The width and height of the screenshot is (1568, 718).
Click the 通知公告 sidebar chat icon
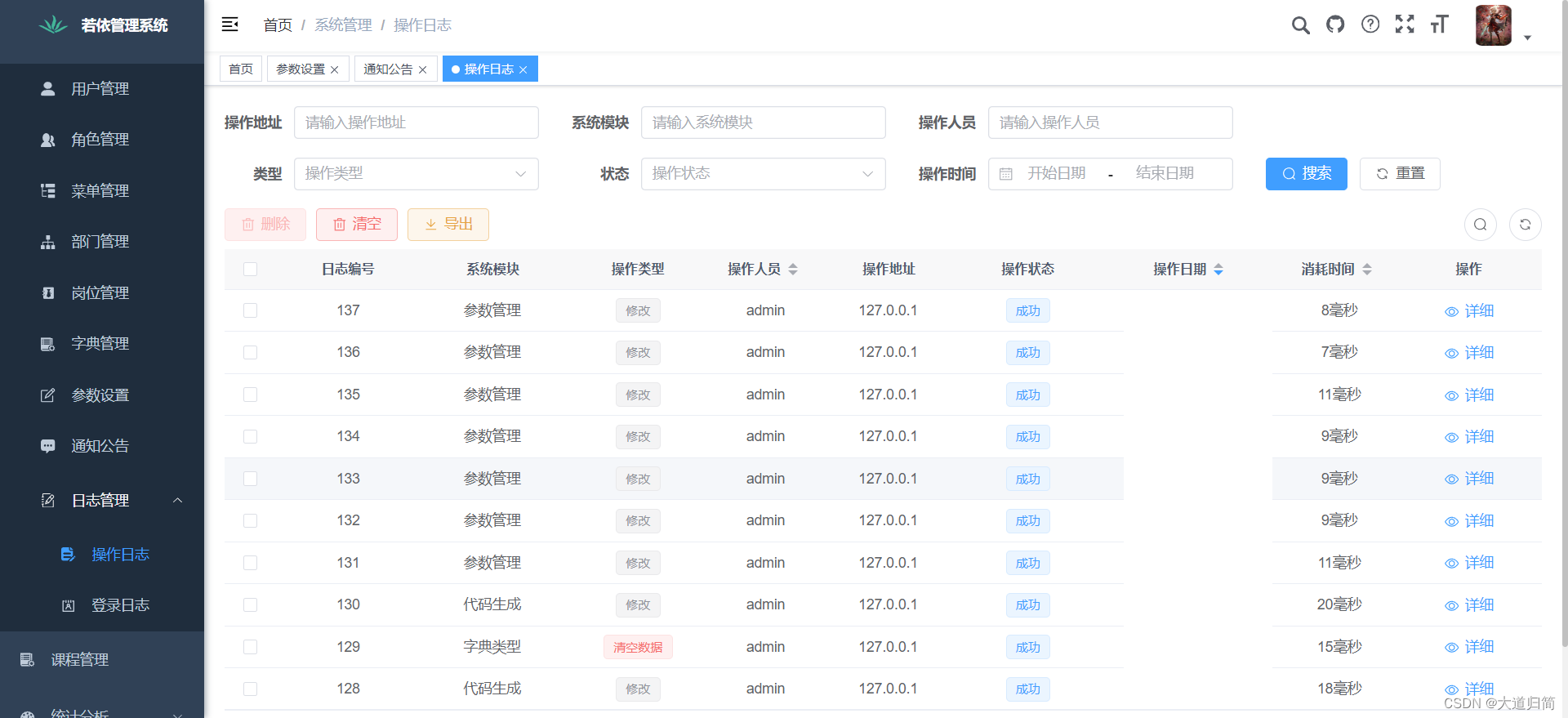[48, 446]
